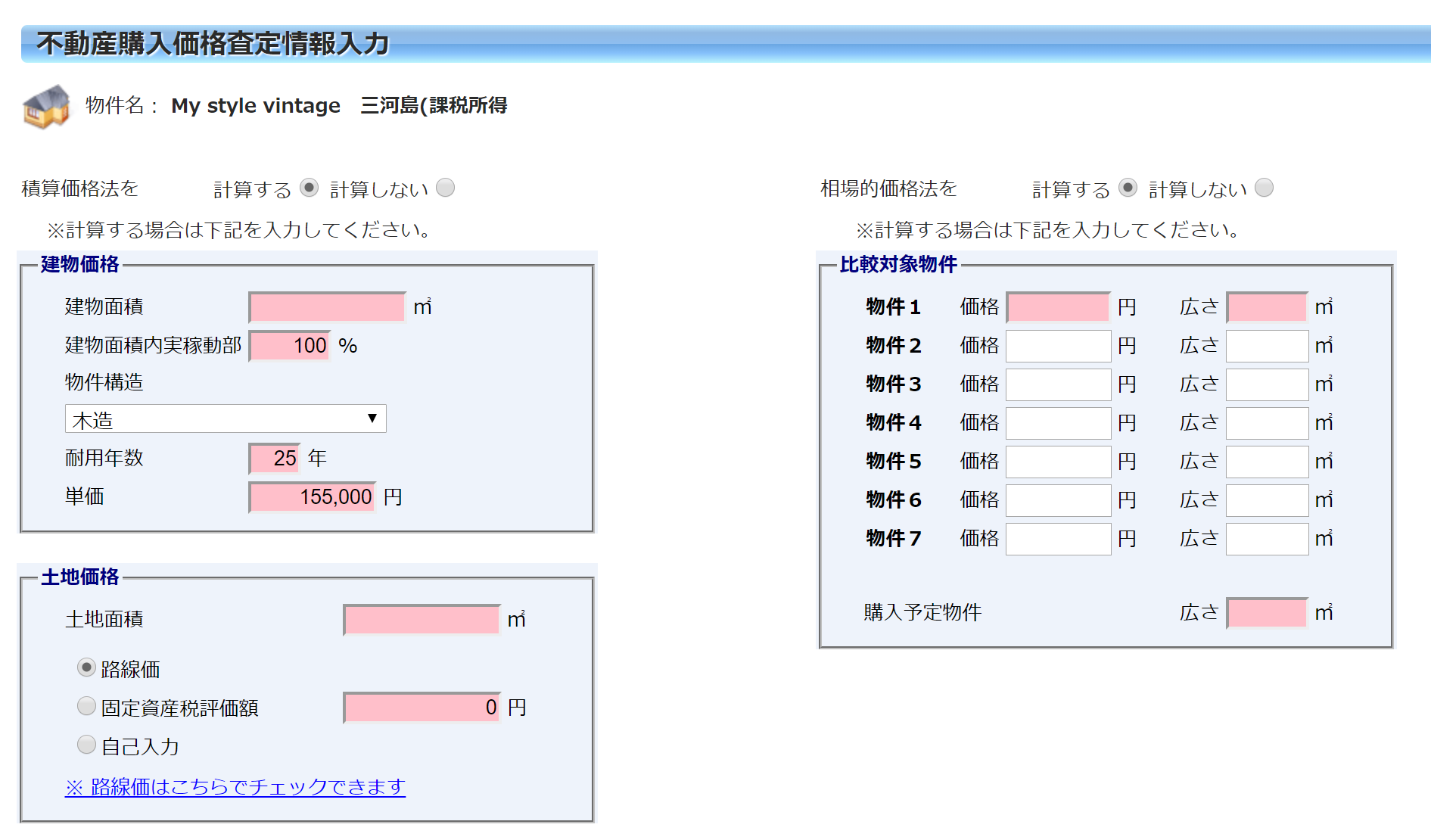Click the 耐用年数 years field

point(275,459)
